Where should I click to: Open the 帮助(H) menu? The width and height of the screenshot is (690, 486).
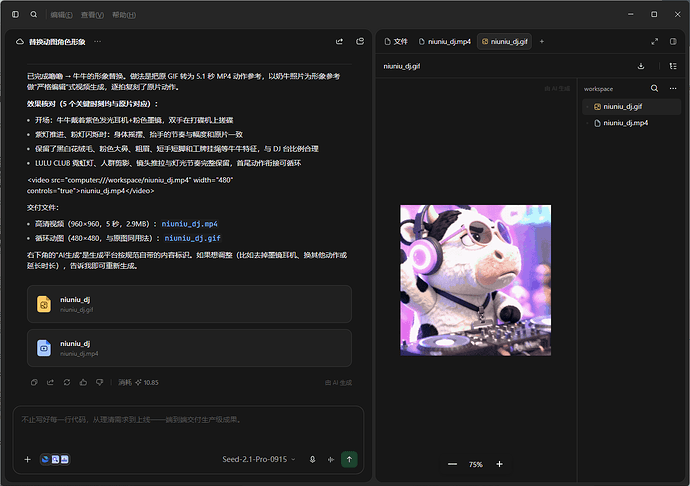tap(124, 15)
